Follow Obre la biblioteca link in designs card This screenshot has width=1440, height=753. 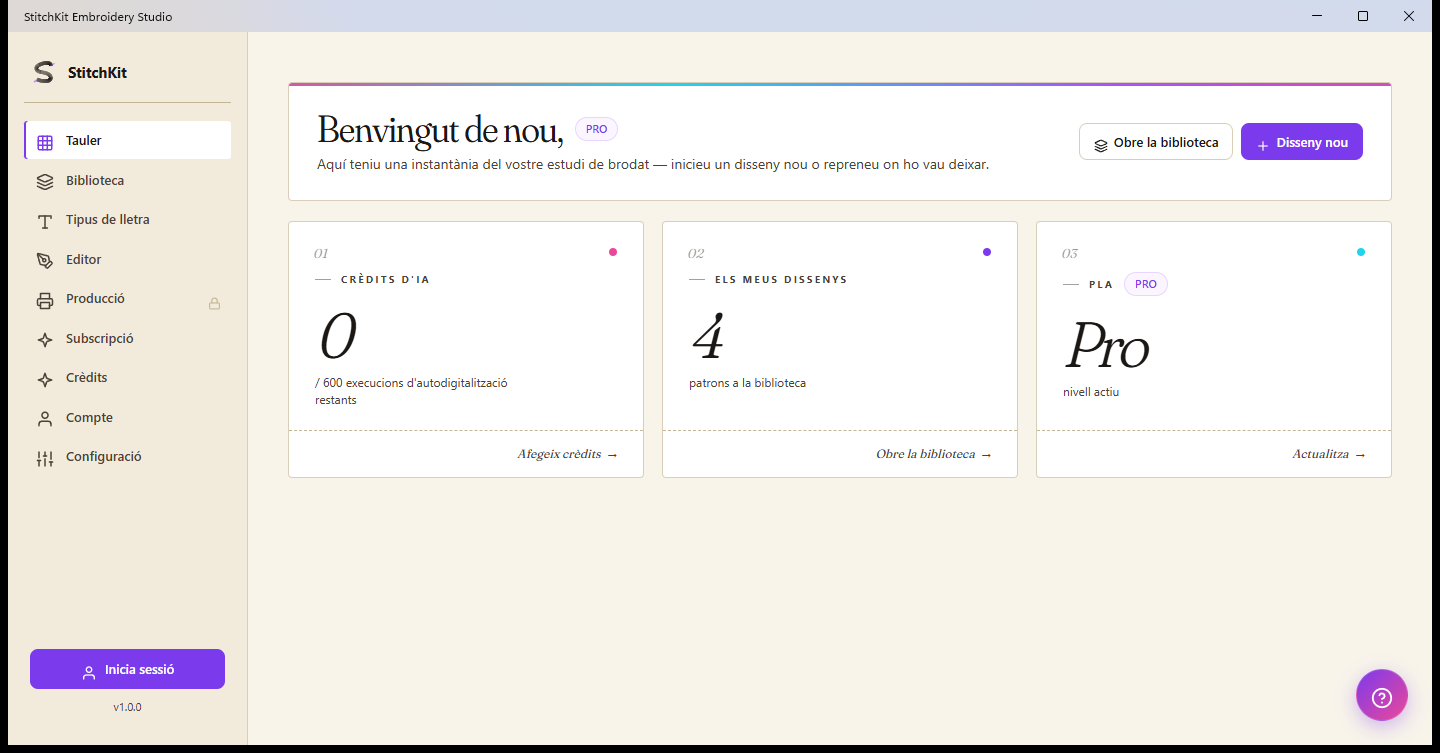(x=934, y=454)
